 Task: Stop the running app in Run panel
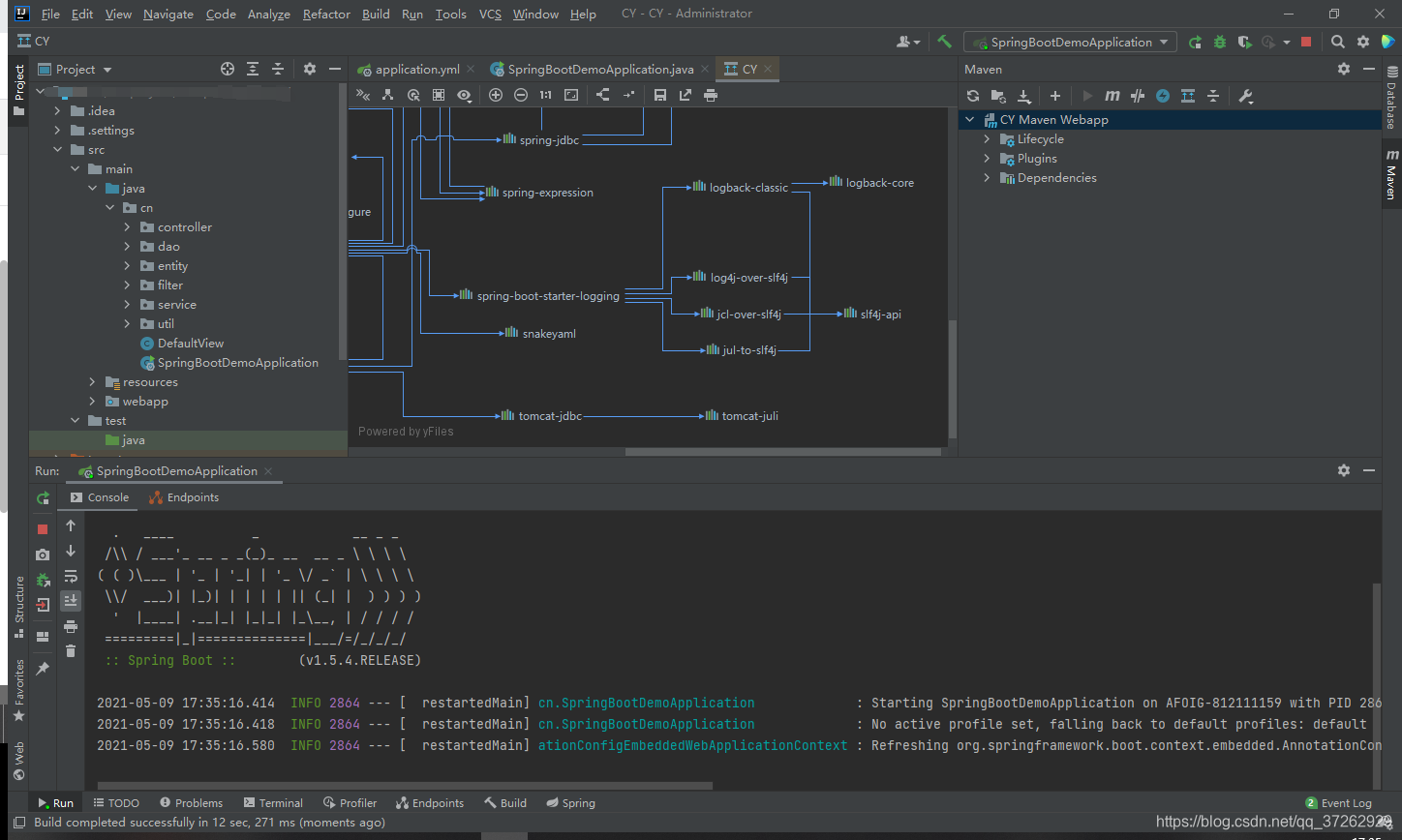pyautogui.click(x=43, y=529)
